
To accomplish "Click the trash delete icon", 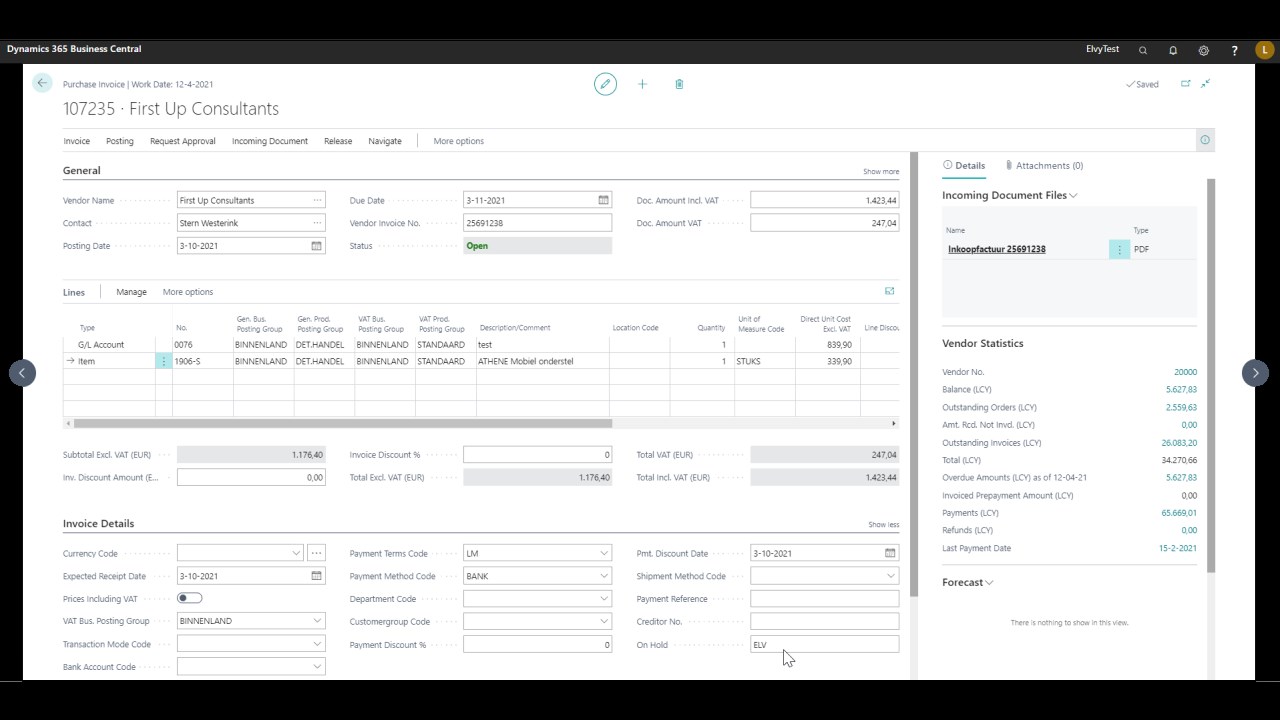I will click(x=679, y=84).
